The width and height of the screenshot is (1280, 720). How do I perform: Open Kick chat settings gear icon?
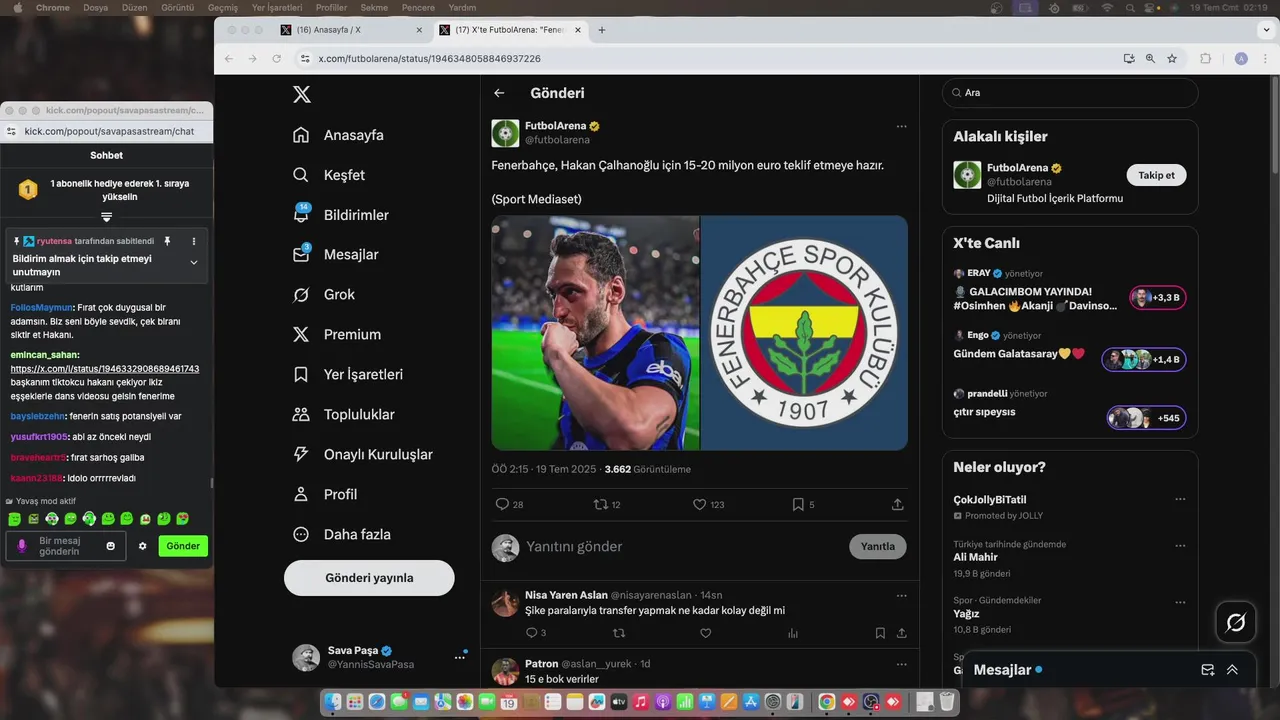(143, 546)
